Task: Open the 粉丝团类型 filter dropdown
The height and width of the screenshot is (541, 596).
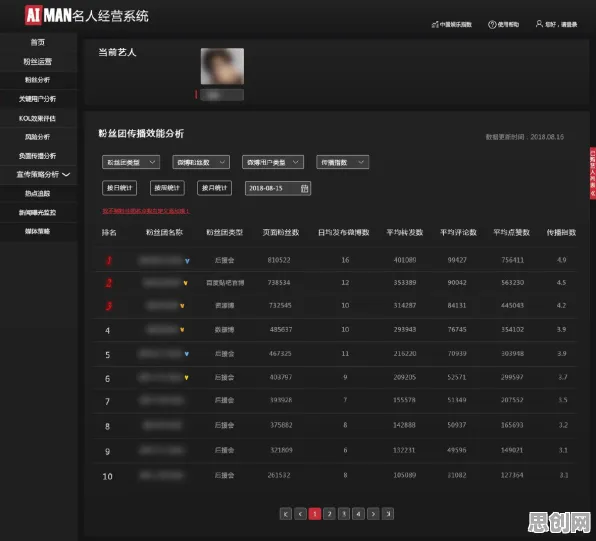Action: pyautogui.click(x=131, y=162)
